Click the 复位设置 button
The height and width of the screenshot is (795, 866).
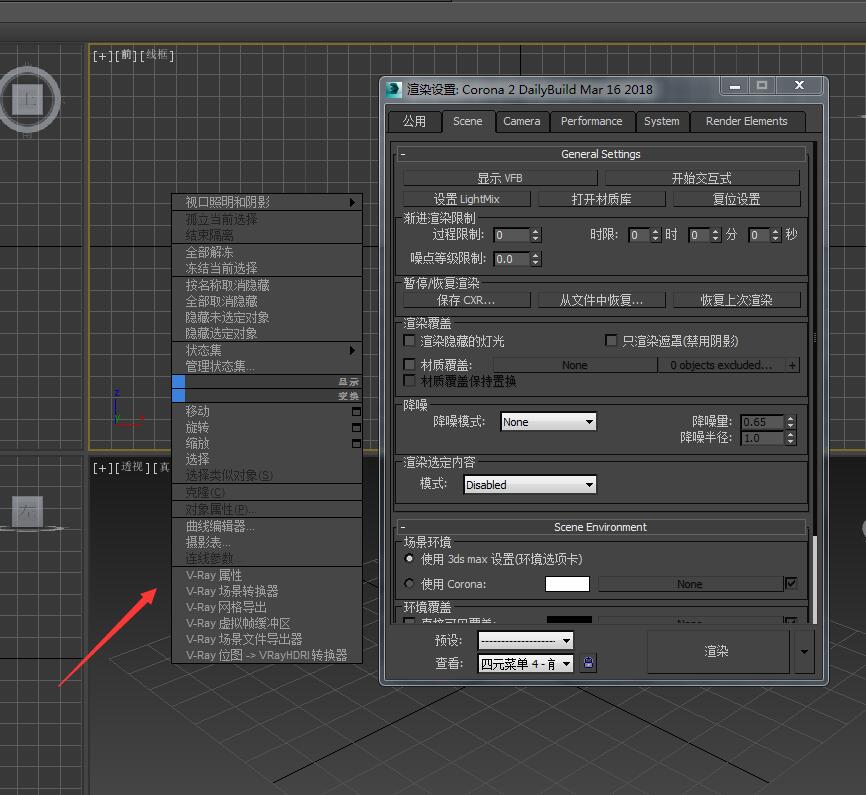coord(736,199)
